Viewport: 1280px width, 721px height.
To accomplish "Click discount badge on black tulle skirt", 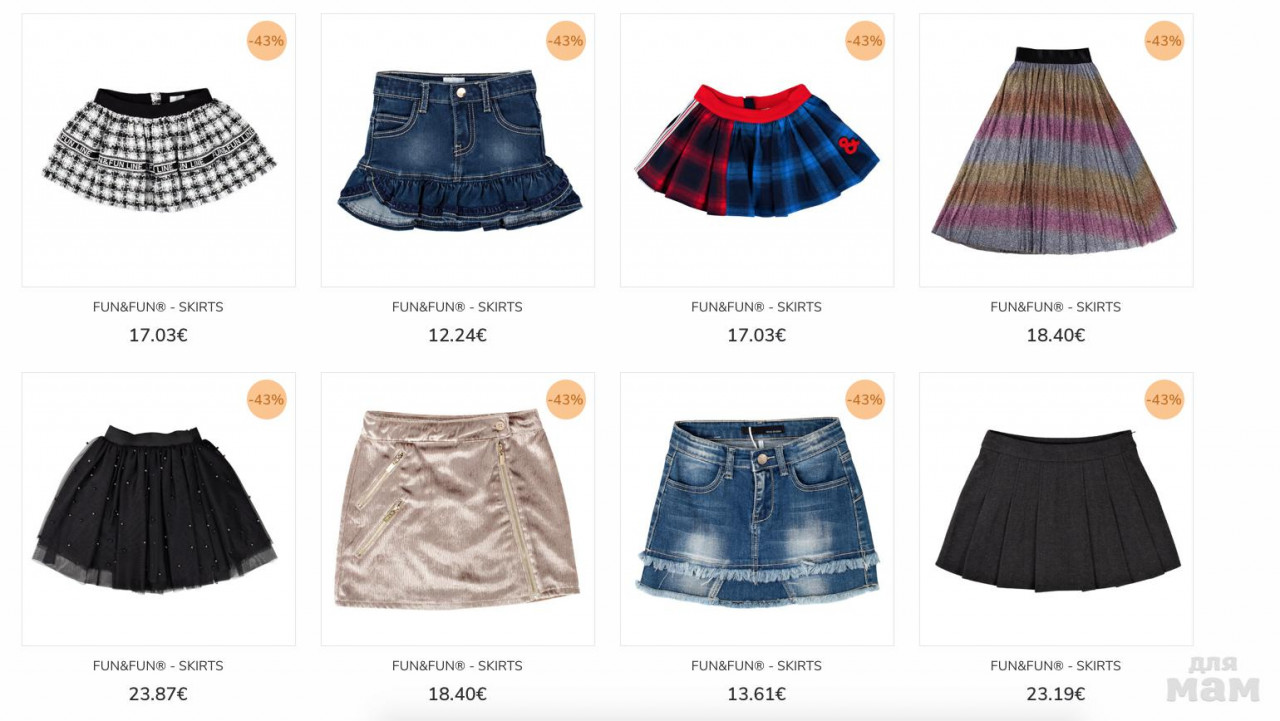I will [267, 400].
